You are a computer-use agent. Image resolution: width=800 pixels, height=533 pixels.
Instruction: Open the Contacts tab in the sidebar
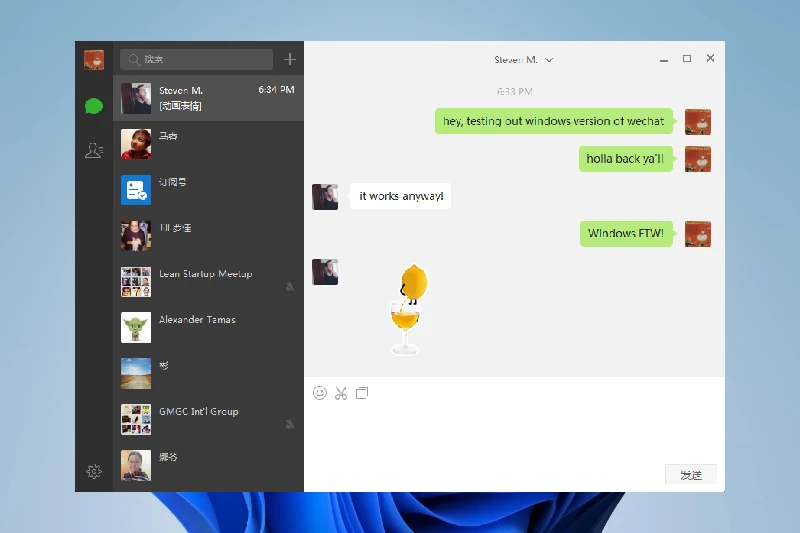pos(94,151)
